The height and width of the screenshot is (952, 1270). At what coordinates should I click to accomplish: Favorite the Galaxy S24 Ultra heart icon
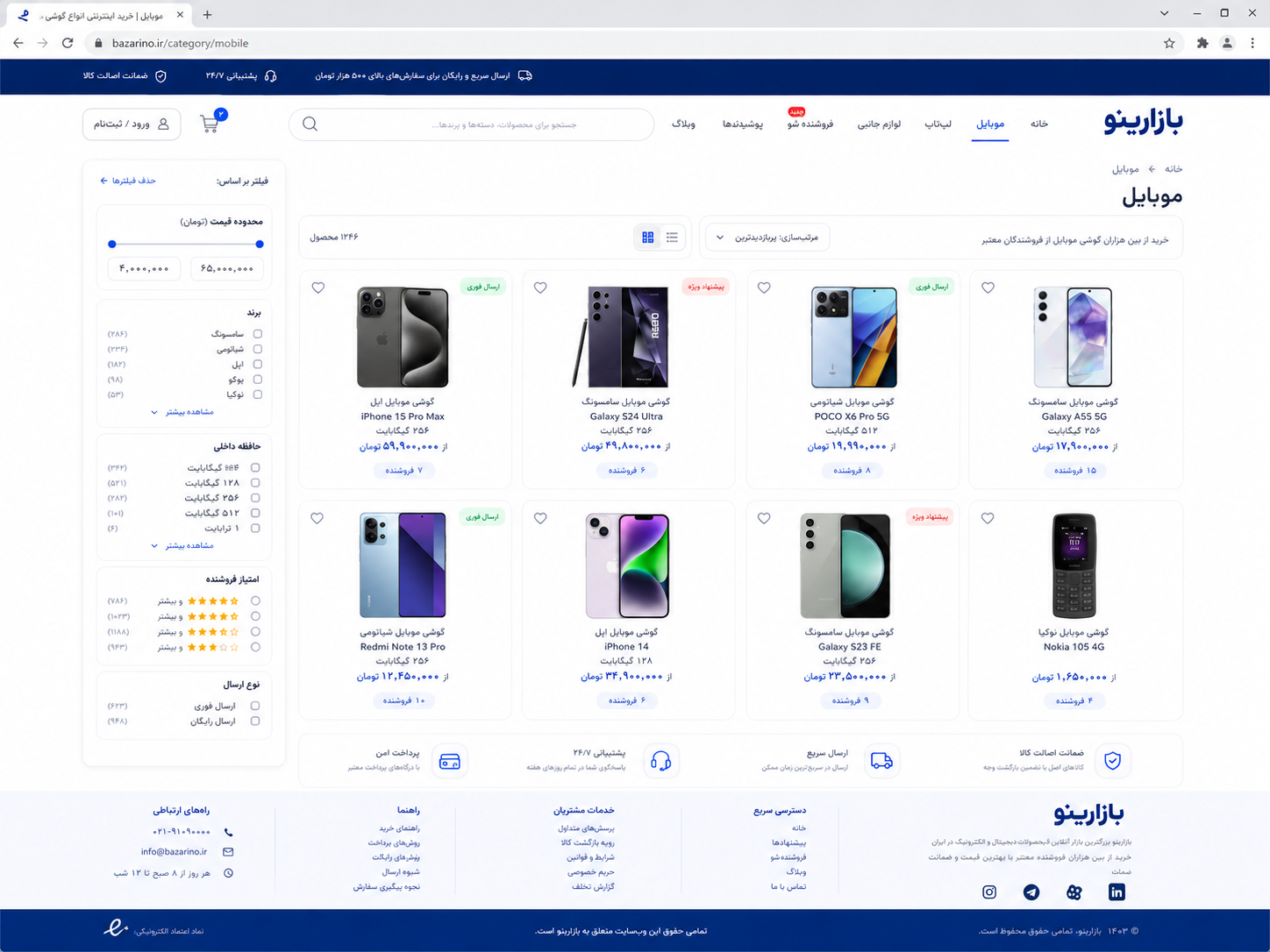(540, 288)
